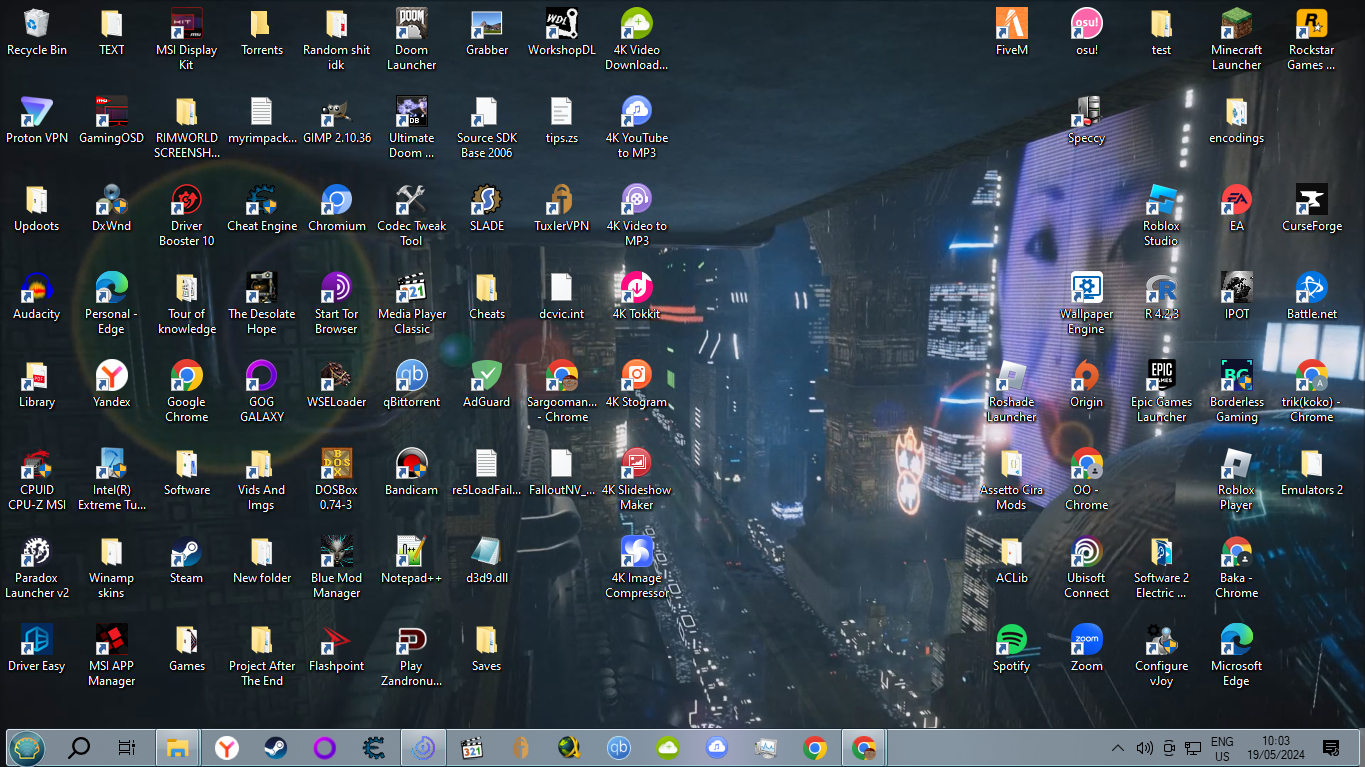Launch Audacity from the desktop
This screenshot has width=1365, height=767.
coord(37,289)
